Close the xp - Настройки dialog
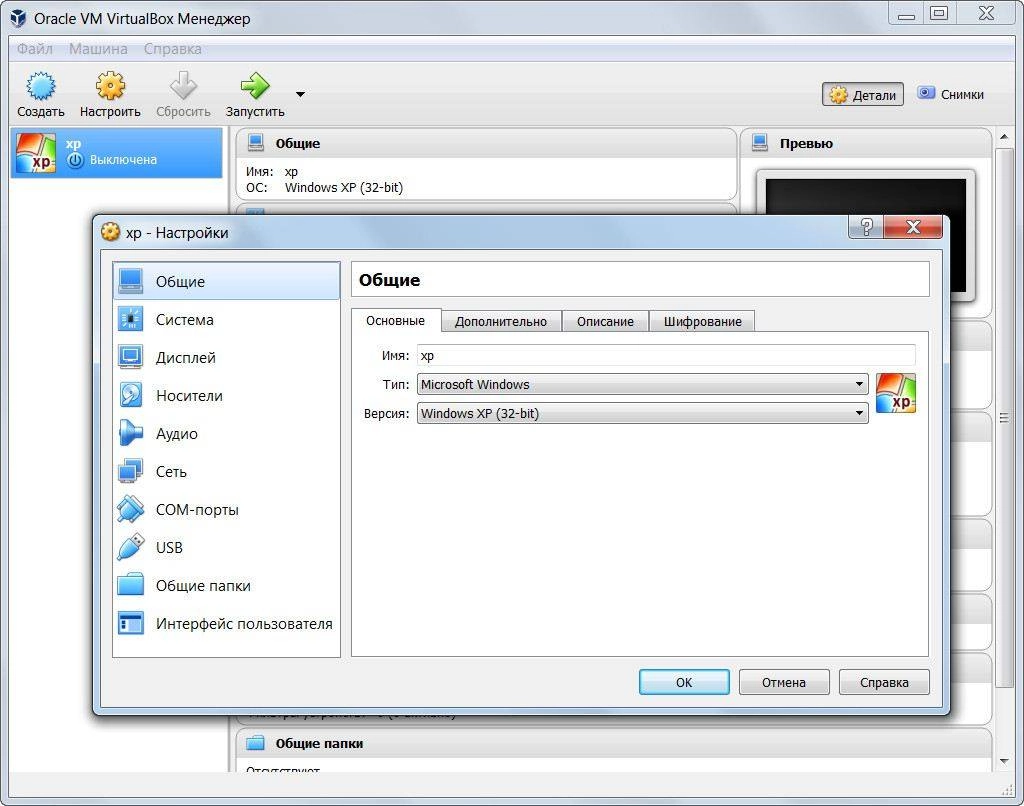Viewport: 1024px width, 806px height. click(913, 227)
